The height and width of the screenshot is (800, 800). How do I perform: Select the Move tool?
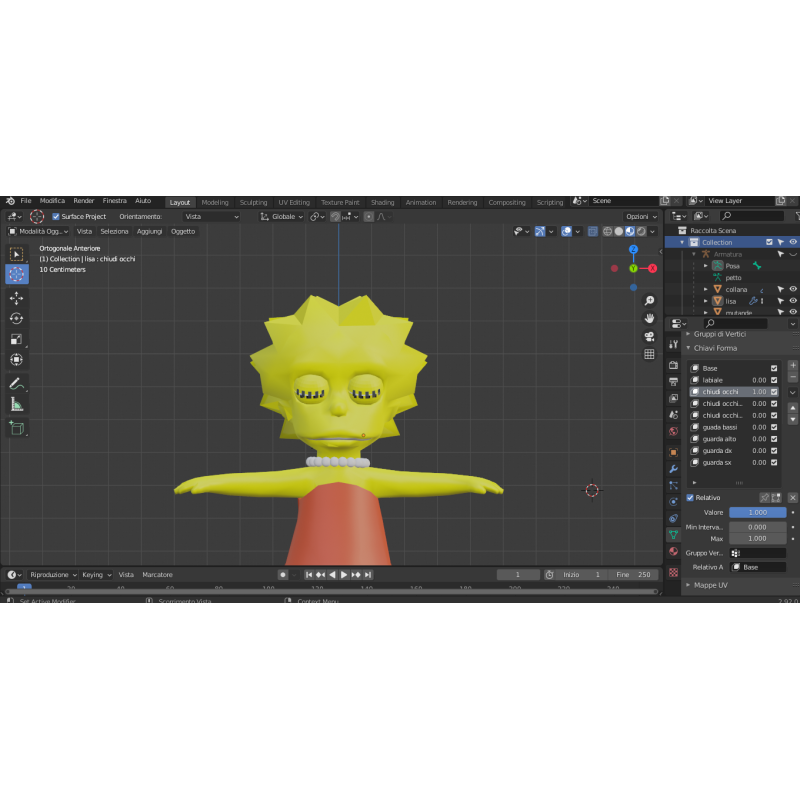(16, 298)
